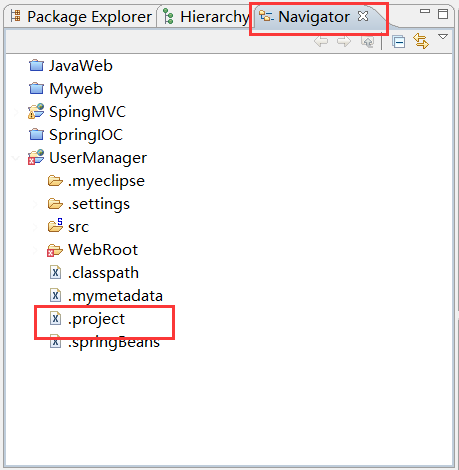Viewport: 459px width, 470px height.
Task: Toggle Link with Editor arrows icon
Action: (421, 41)
